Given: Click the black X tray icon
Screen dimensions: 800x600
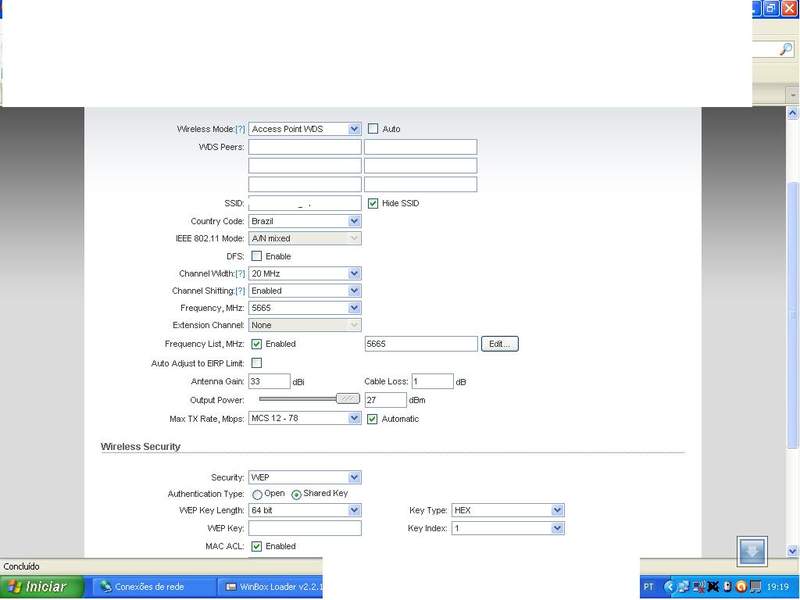Looking at the screenshot, I should (713, 587).
